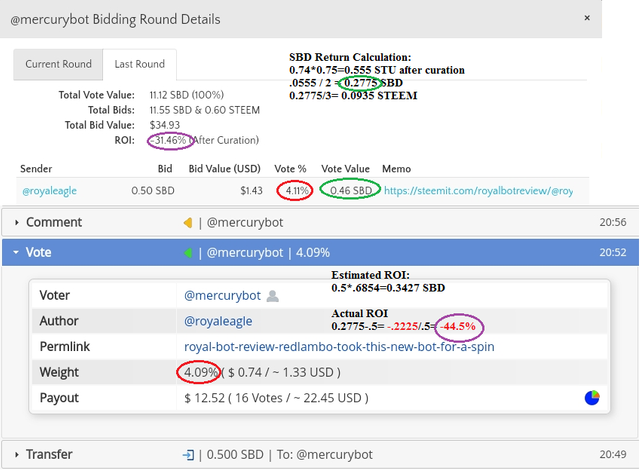Screen dimensions: 640x470
Task: Open the @royaleagle sender link
Action: click(x=49, y=191)
